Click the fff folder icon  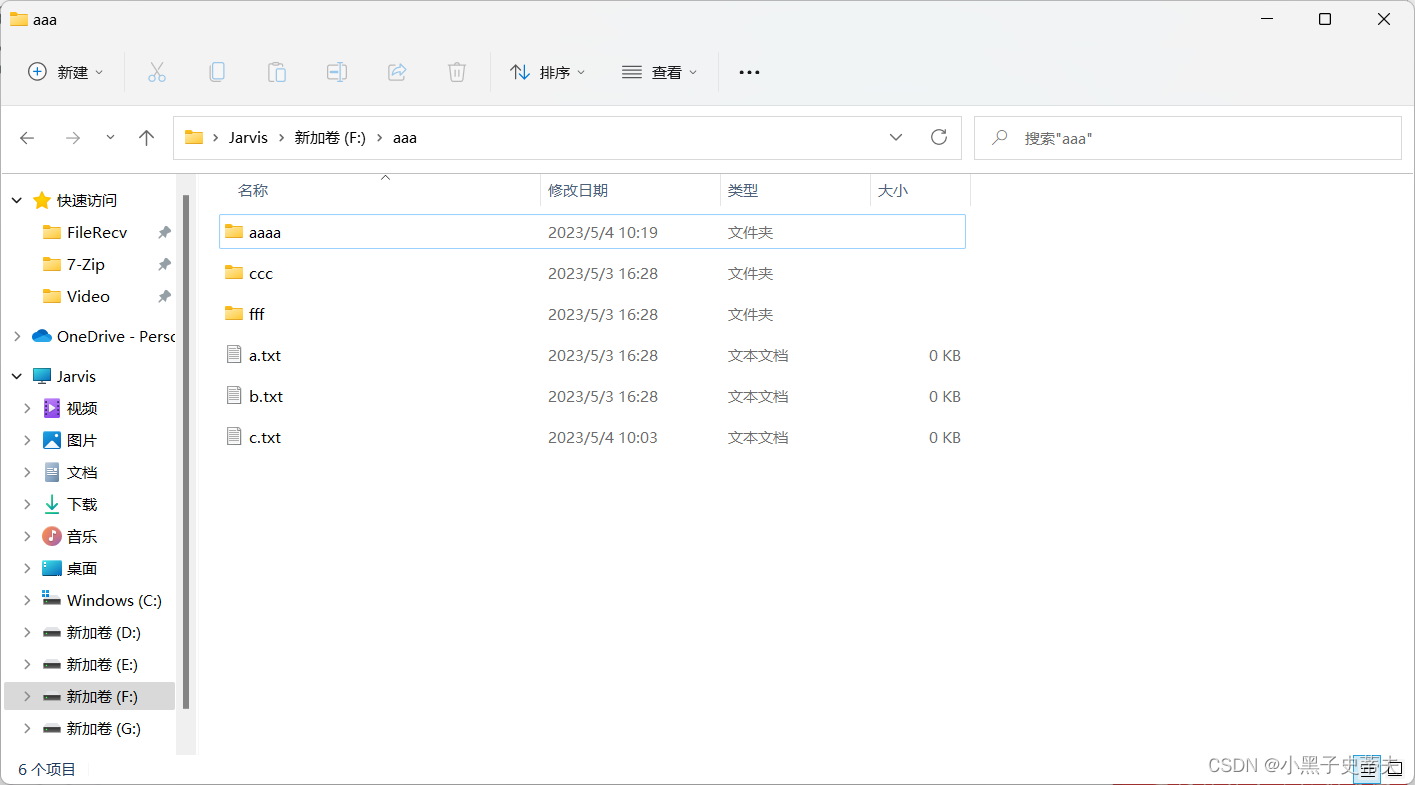click(234, 314)
